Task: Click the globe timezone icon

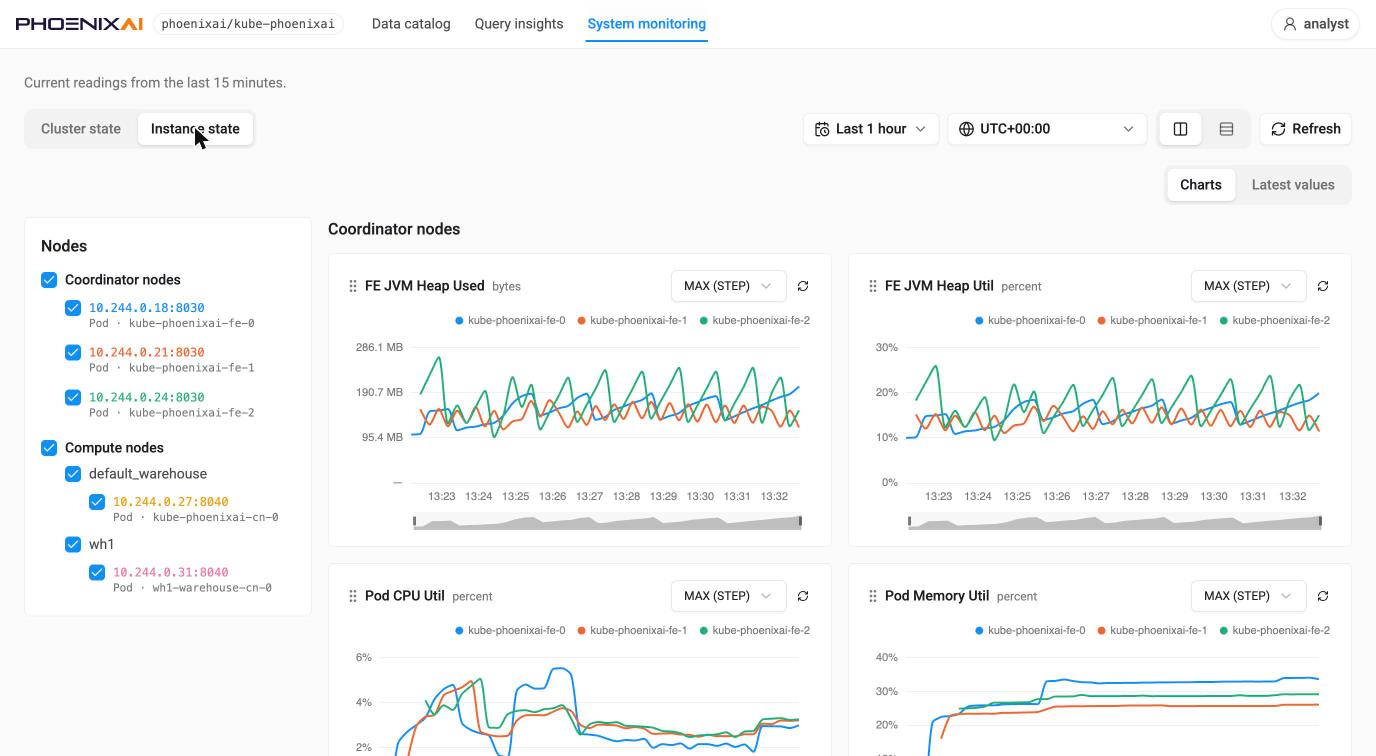Action: 966,129
